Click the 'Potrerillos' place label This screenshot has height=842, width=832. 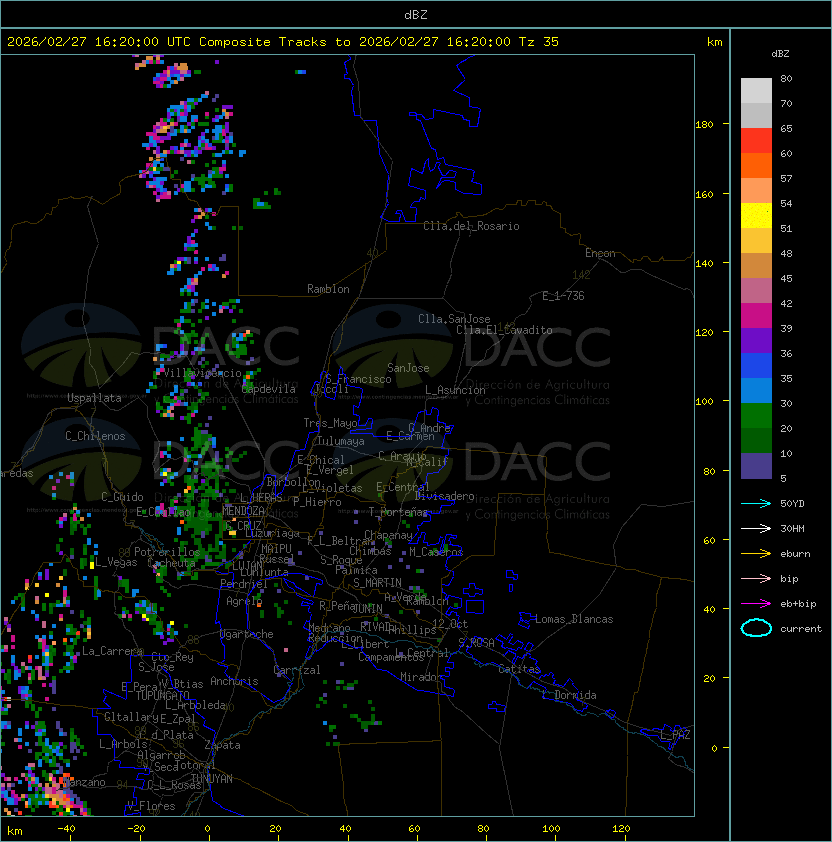[167, 552]
